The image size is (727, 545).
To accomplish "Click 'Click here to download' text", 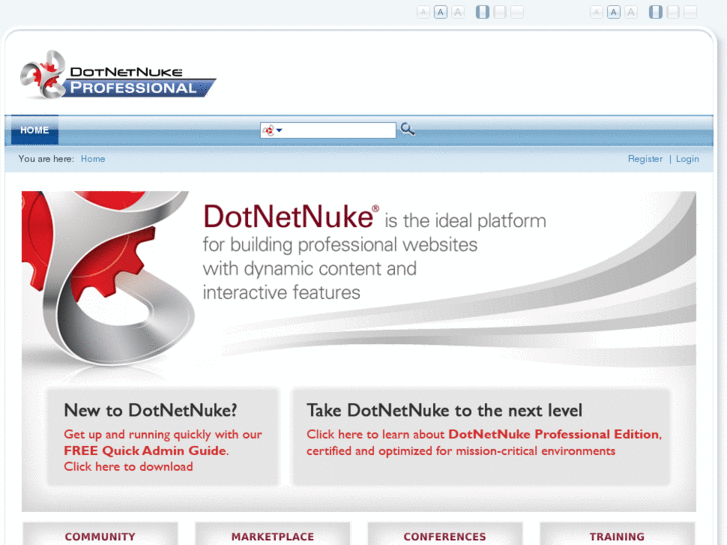I will coord(128,467).
